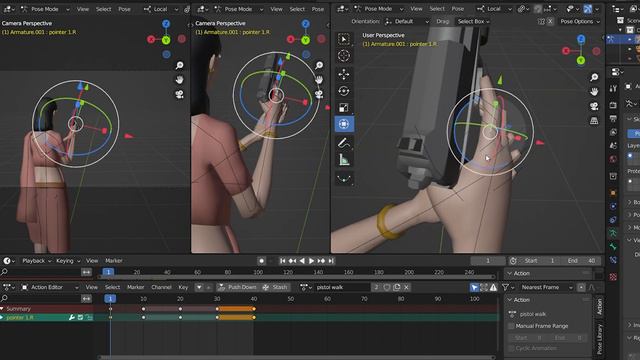Open Bone Constraints properties tab
This screenshot has width=640, height=360.
pyautogui.click(x=613, y=260)
